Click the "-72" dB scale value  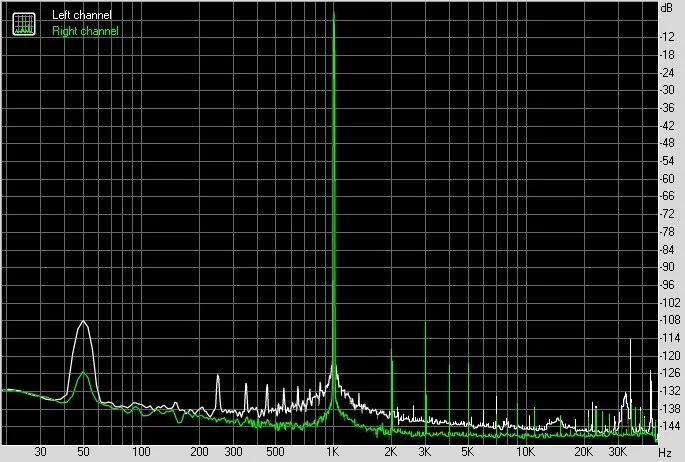pos(667,214)
